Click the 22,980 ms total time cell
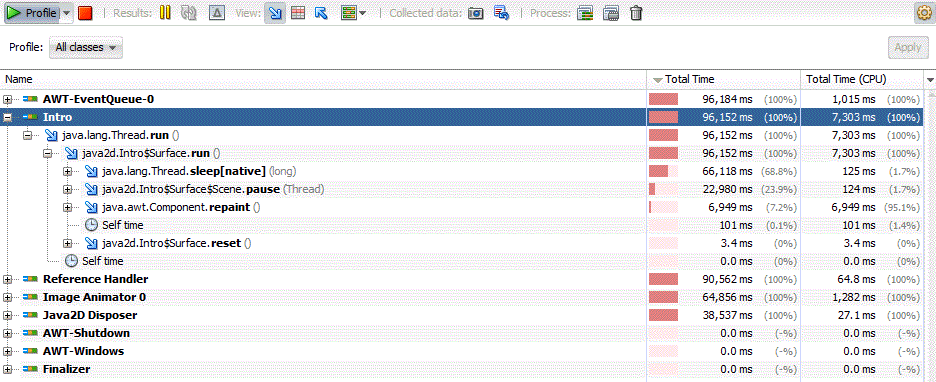The height and width of the screenshot is (382, 936). coord(724,189)
